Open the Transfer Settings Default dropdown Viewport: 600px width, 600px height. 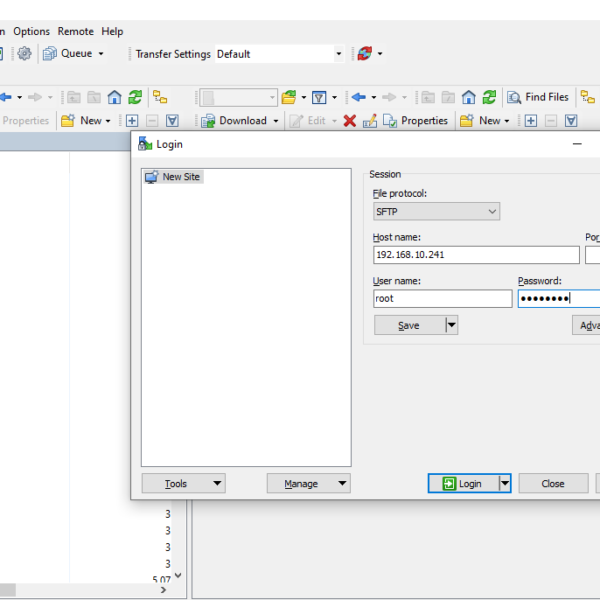click(339, 54)
